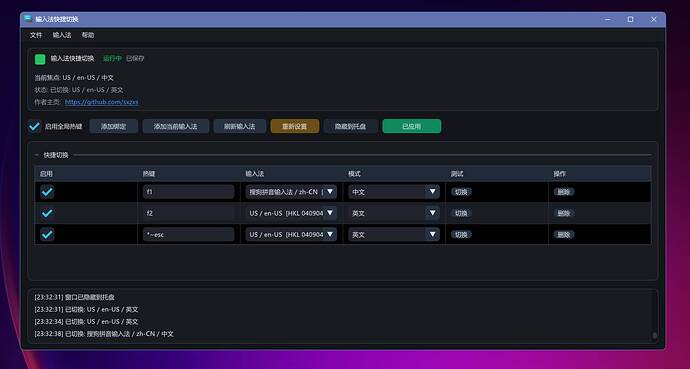Click the 运行中 status label
690x369 pixels.
click(x=112, y=58)
